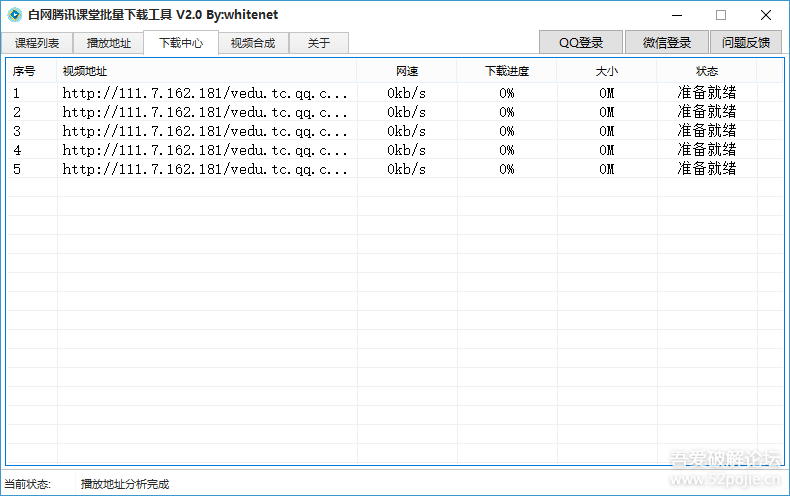This screenshot has height=496, width=790.
Task: Click row 2 准备就绪 status
Action: click(x=707, y=112)
